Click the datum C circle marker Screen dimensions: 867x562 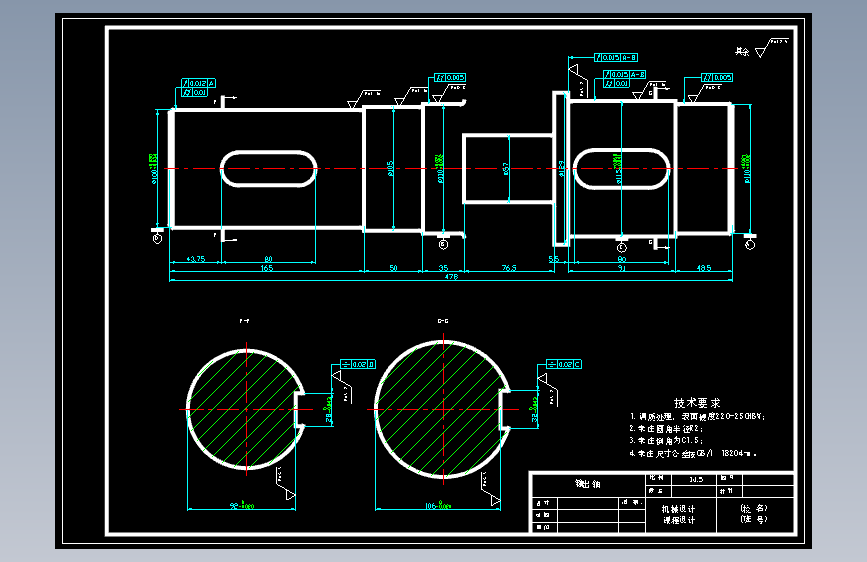tap(621, 247)
